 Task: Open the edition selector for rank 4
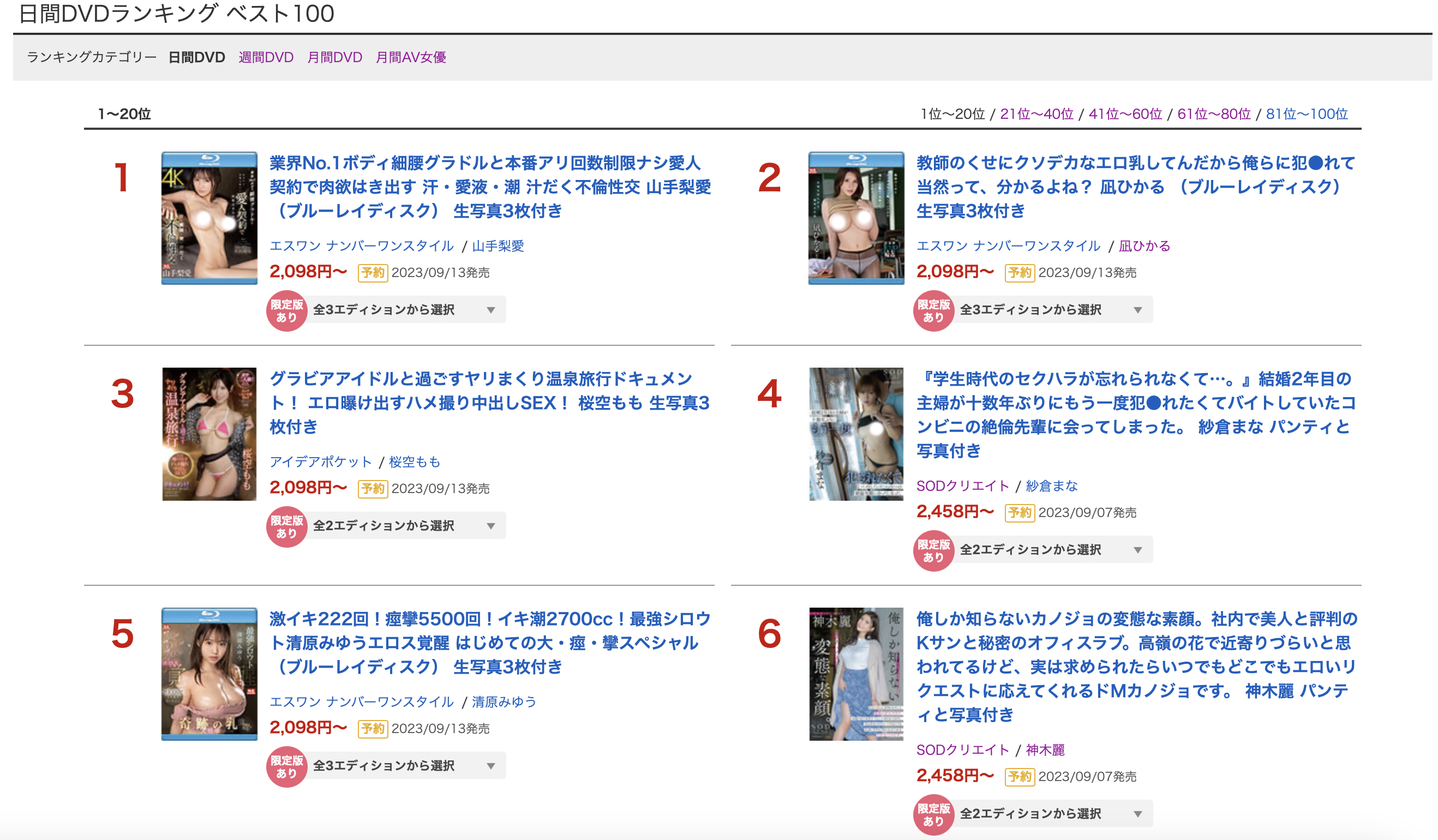(x=1051, y=549)
